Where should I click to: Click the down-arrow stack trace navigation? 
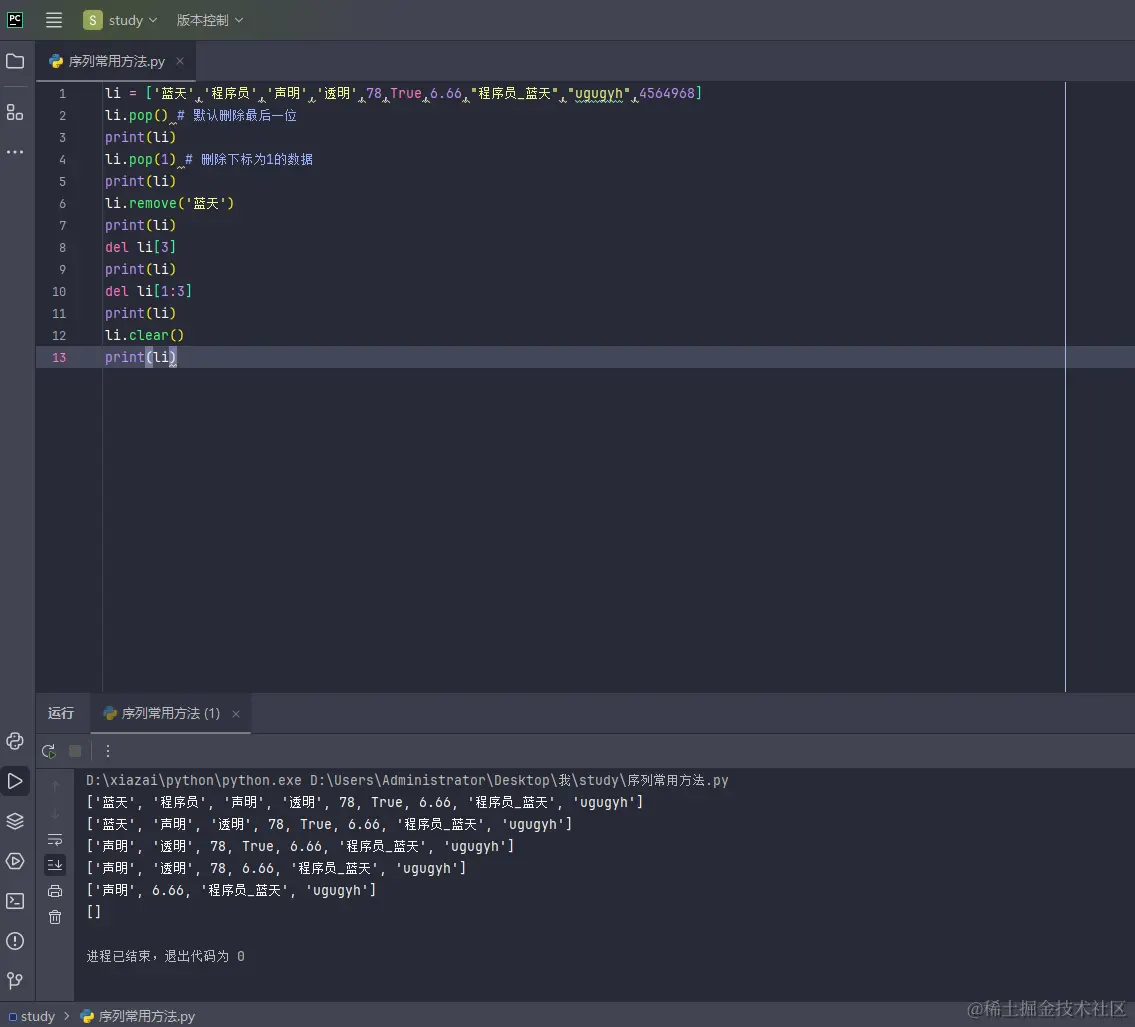click(x=55, y=813)
